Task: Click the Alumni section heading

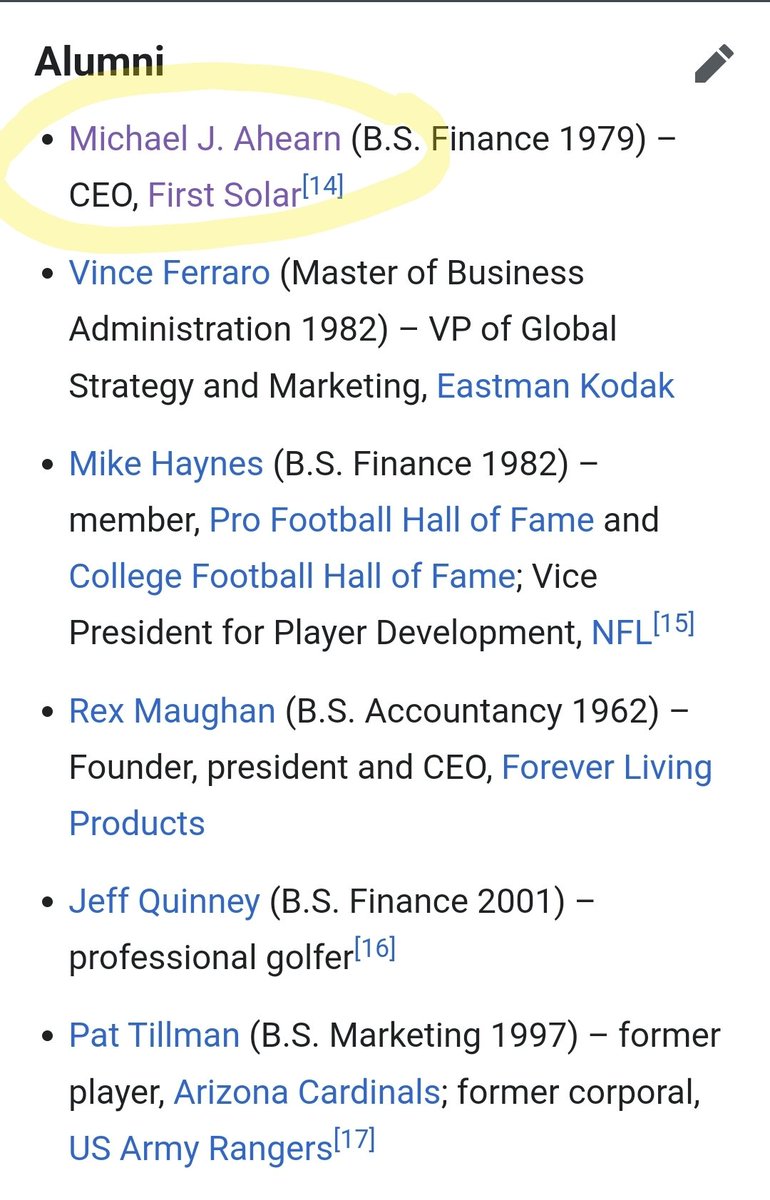Action: [x=99, y=62]
